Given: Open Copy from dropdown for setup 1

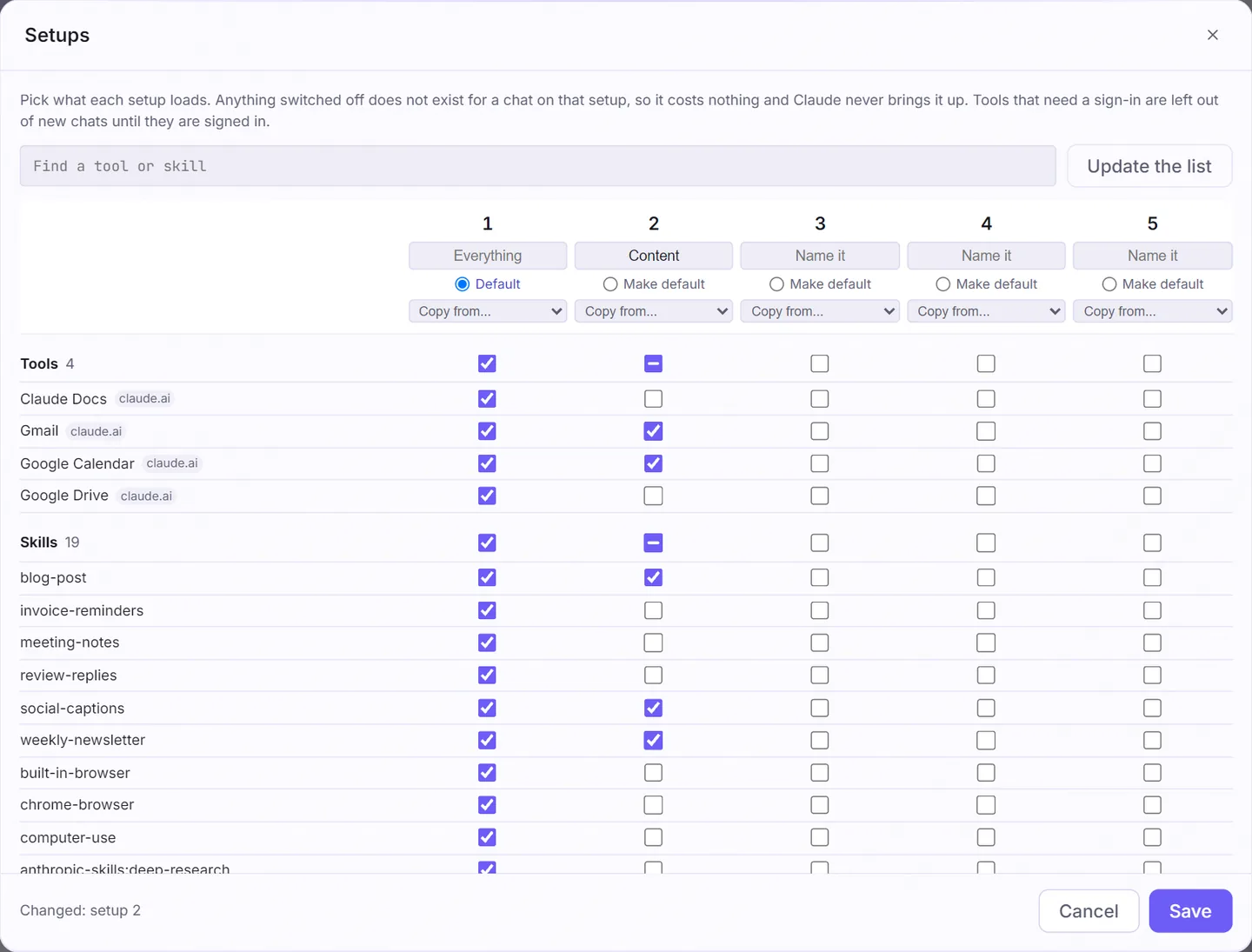Looking at the screenshot, I should [x=488, y=311].
